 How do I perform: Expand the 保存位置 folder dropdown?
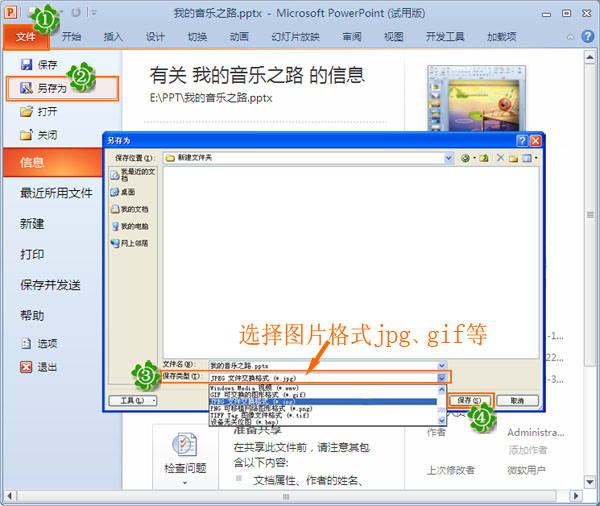[449, 158]
